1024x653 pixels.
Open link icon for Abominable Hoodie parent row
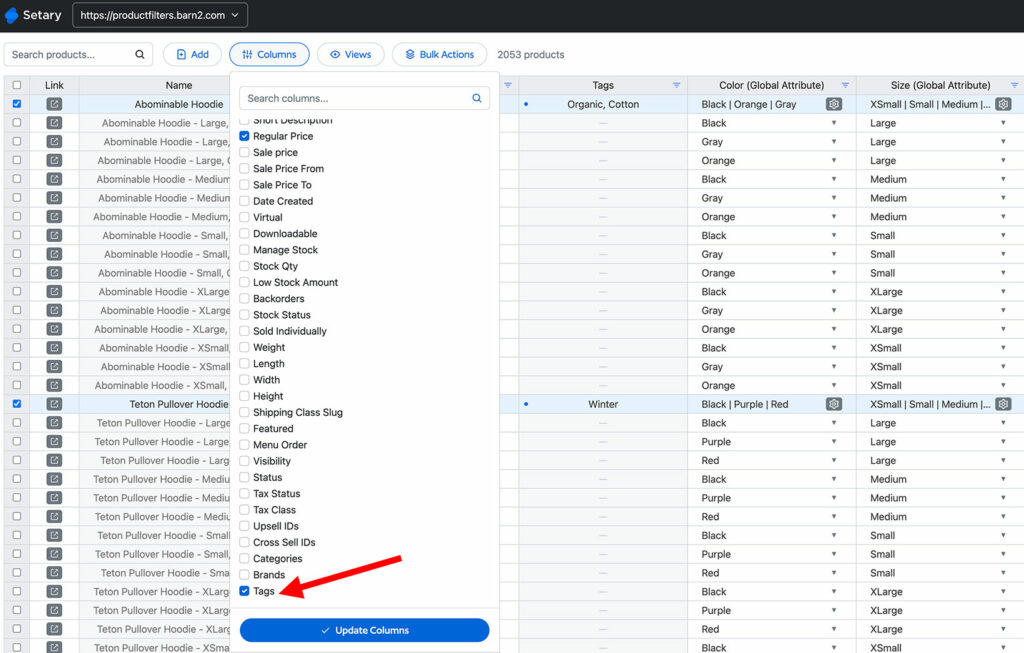pos(54,104)
